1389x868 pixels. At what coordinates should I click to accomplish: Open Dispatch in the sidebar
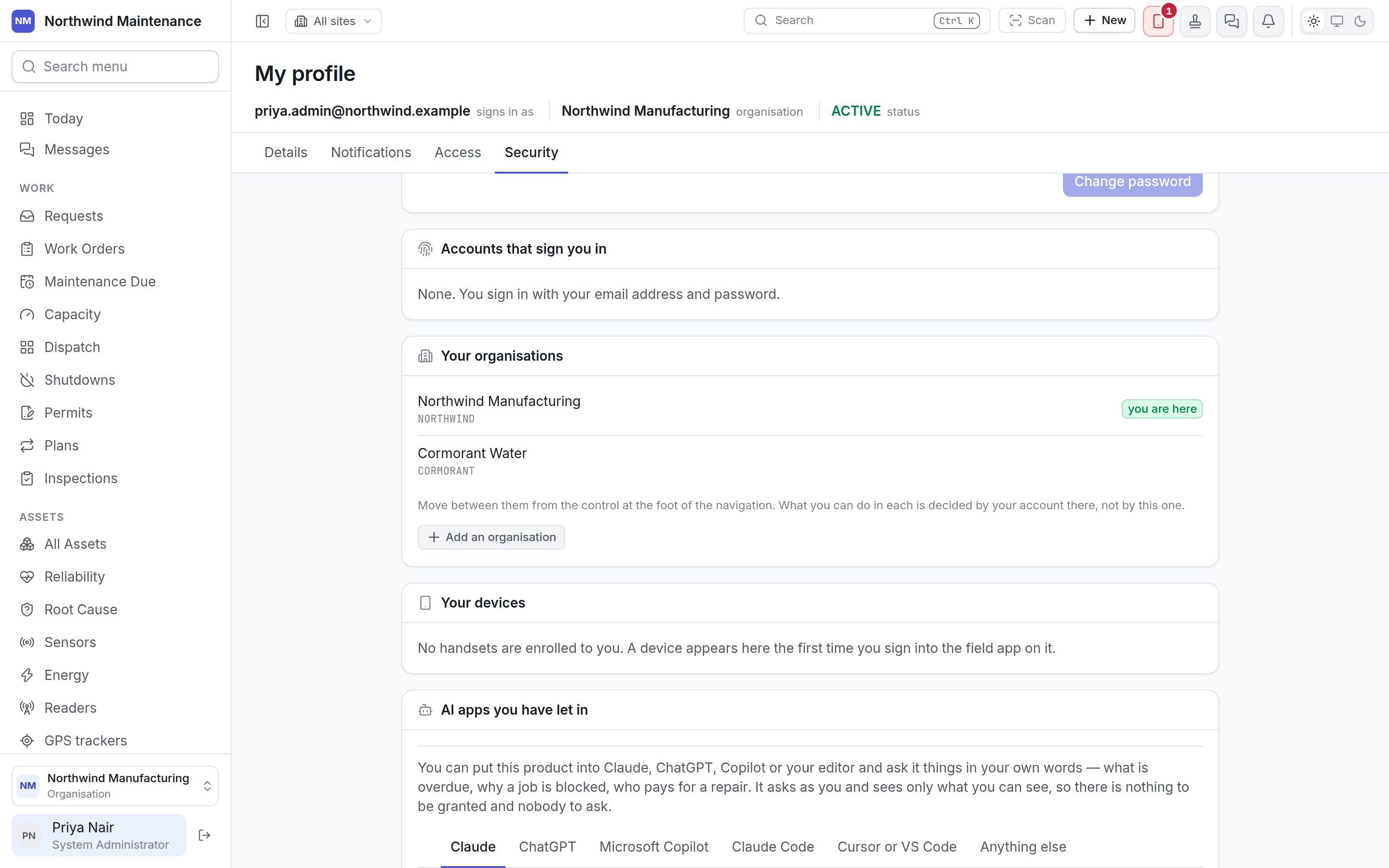pos(115,347)
